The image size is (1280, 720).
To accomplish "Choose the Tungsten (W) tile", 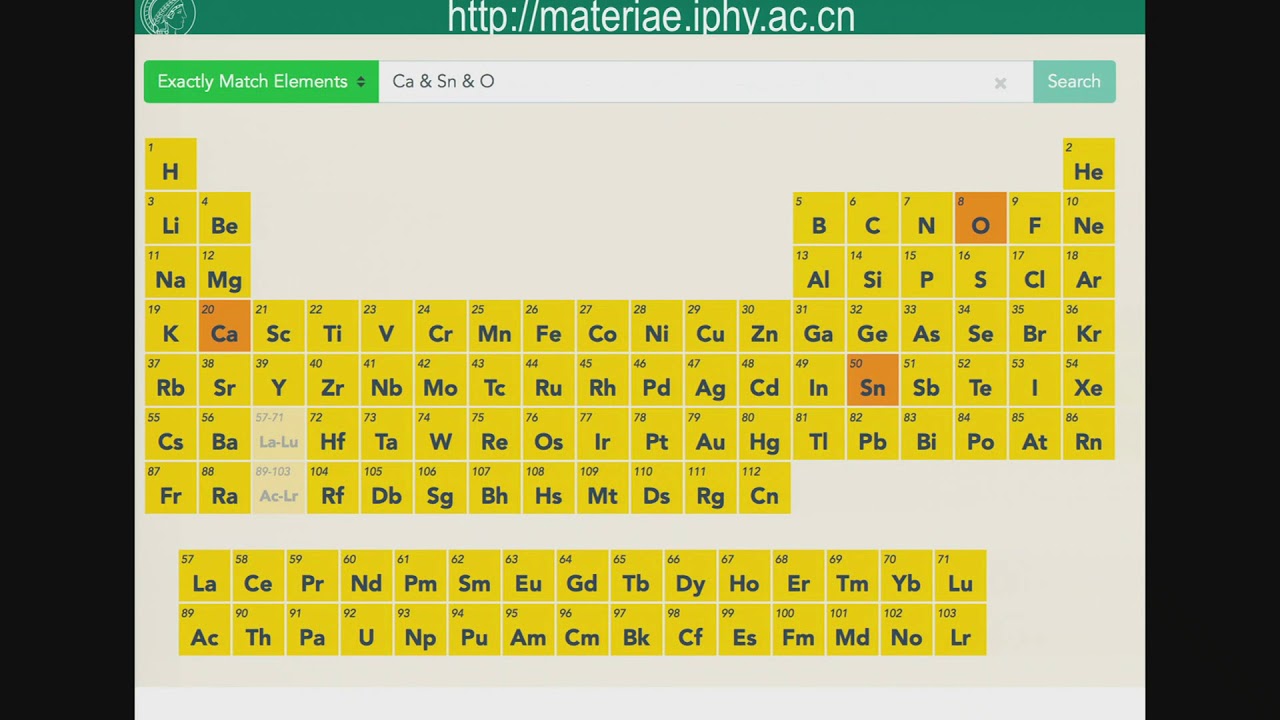I will point(441,434).
